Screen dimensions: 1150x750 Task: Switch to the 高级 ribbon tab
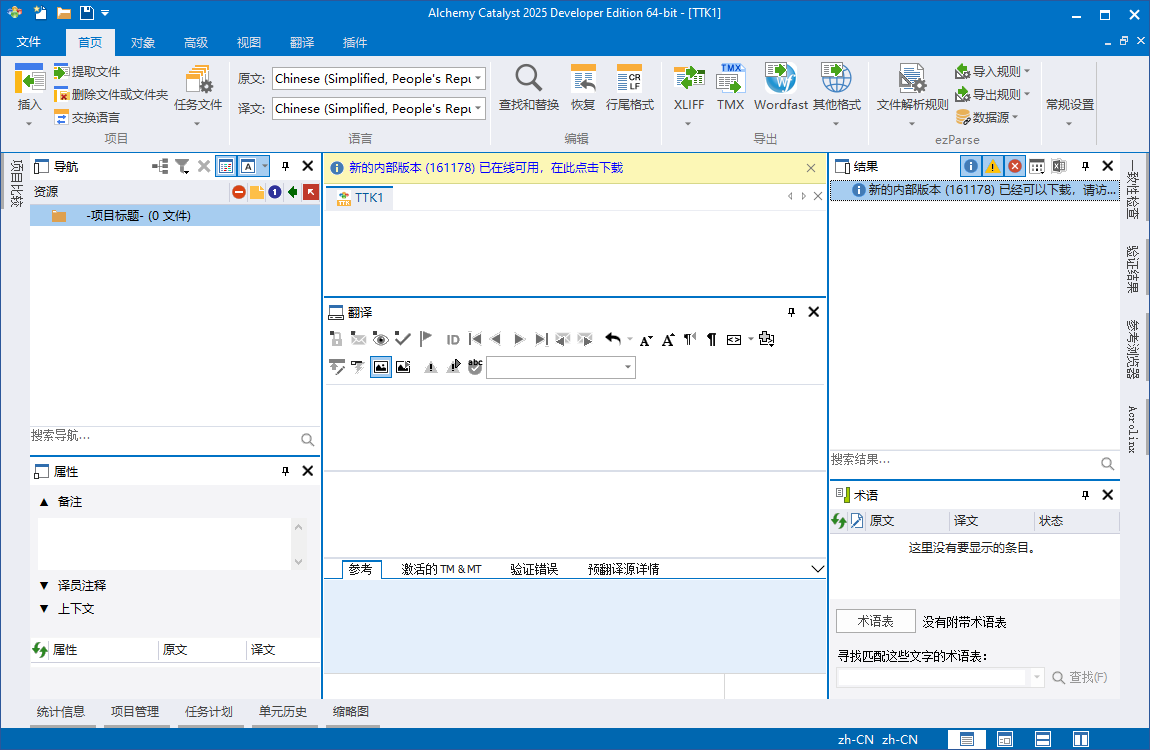coord(196,43)
